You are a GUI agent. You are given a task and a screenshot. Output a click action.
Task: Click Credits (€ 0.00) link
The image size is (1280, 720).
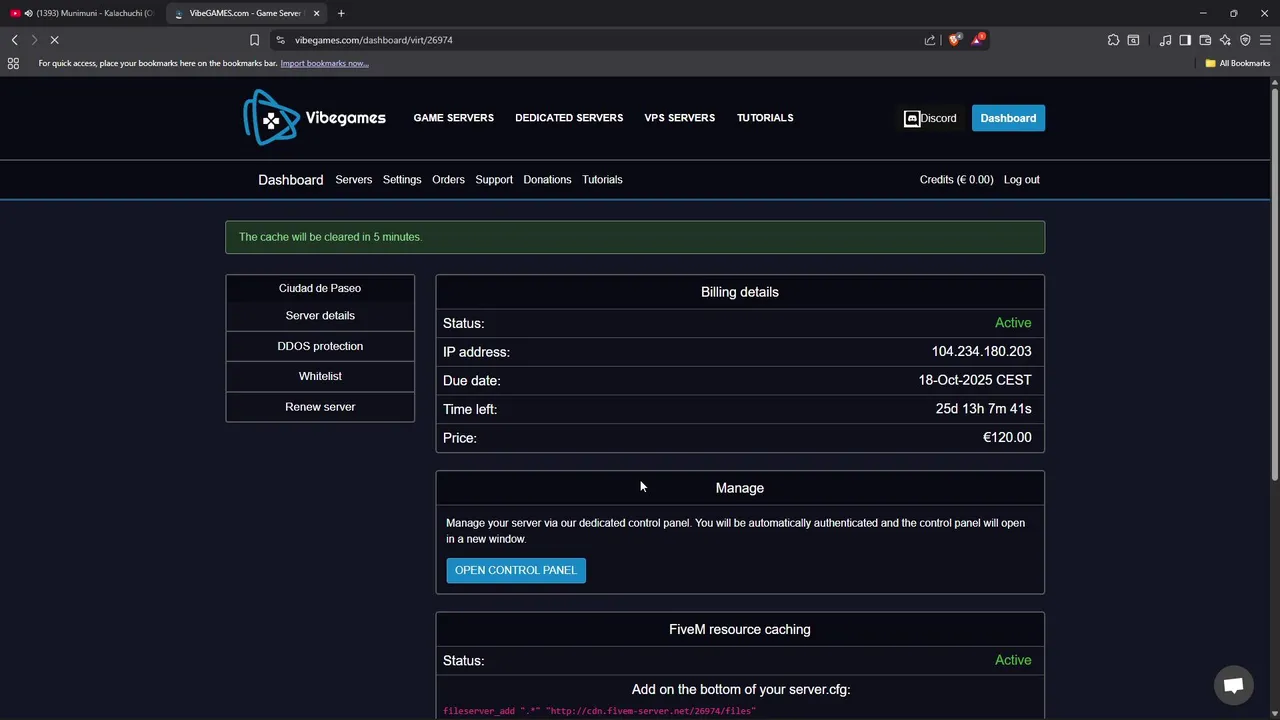[956, 180]
